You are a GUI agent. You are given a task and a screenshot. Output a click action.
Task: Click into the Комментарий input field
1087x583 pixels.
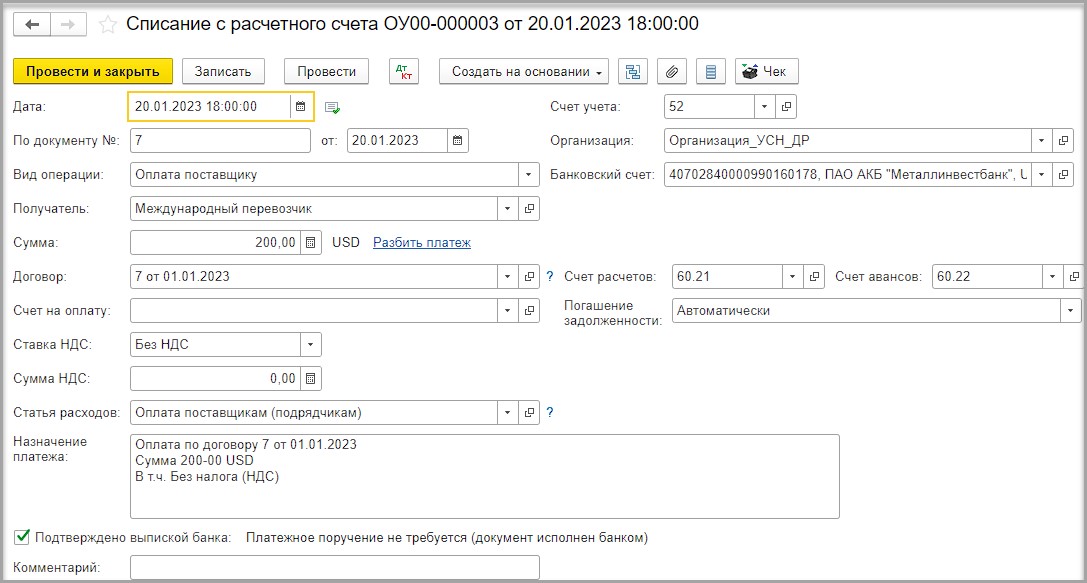pyautogui.click(x=335, y=567)
